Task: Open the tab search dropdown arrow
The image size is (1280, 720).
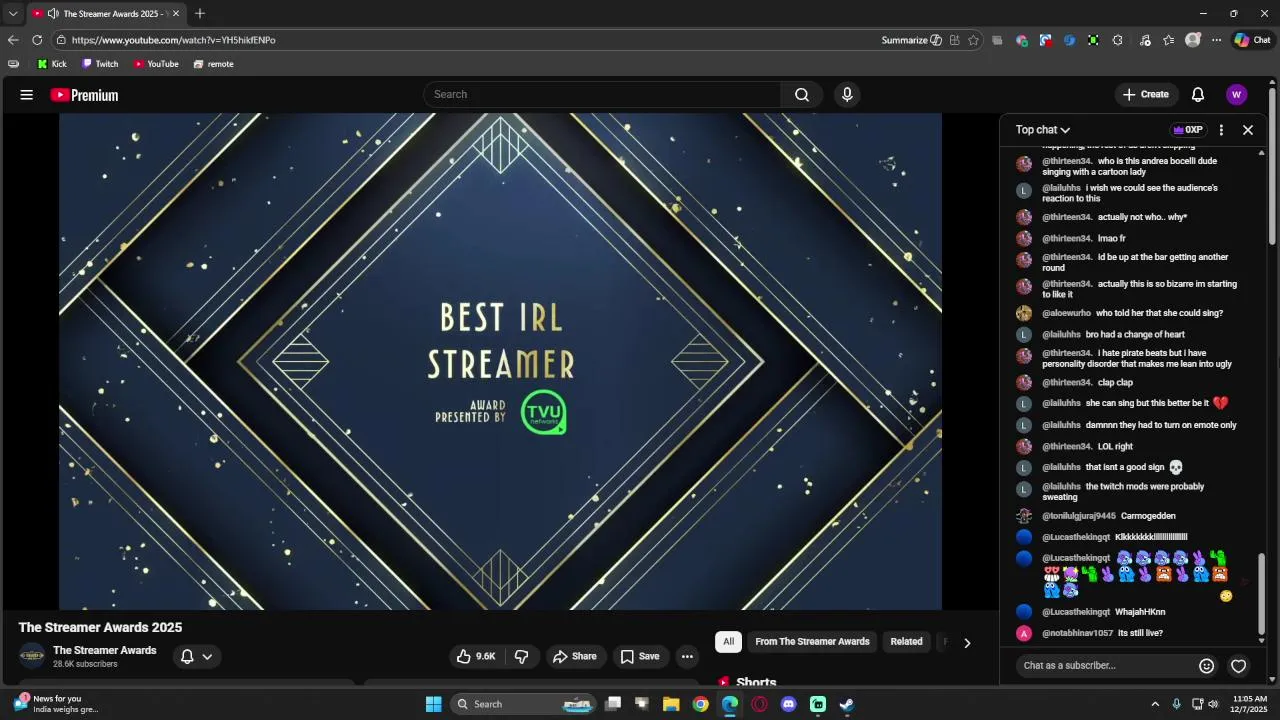Action: point(13,14)
